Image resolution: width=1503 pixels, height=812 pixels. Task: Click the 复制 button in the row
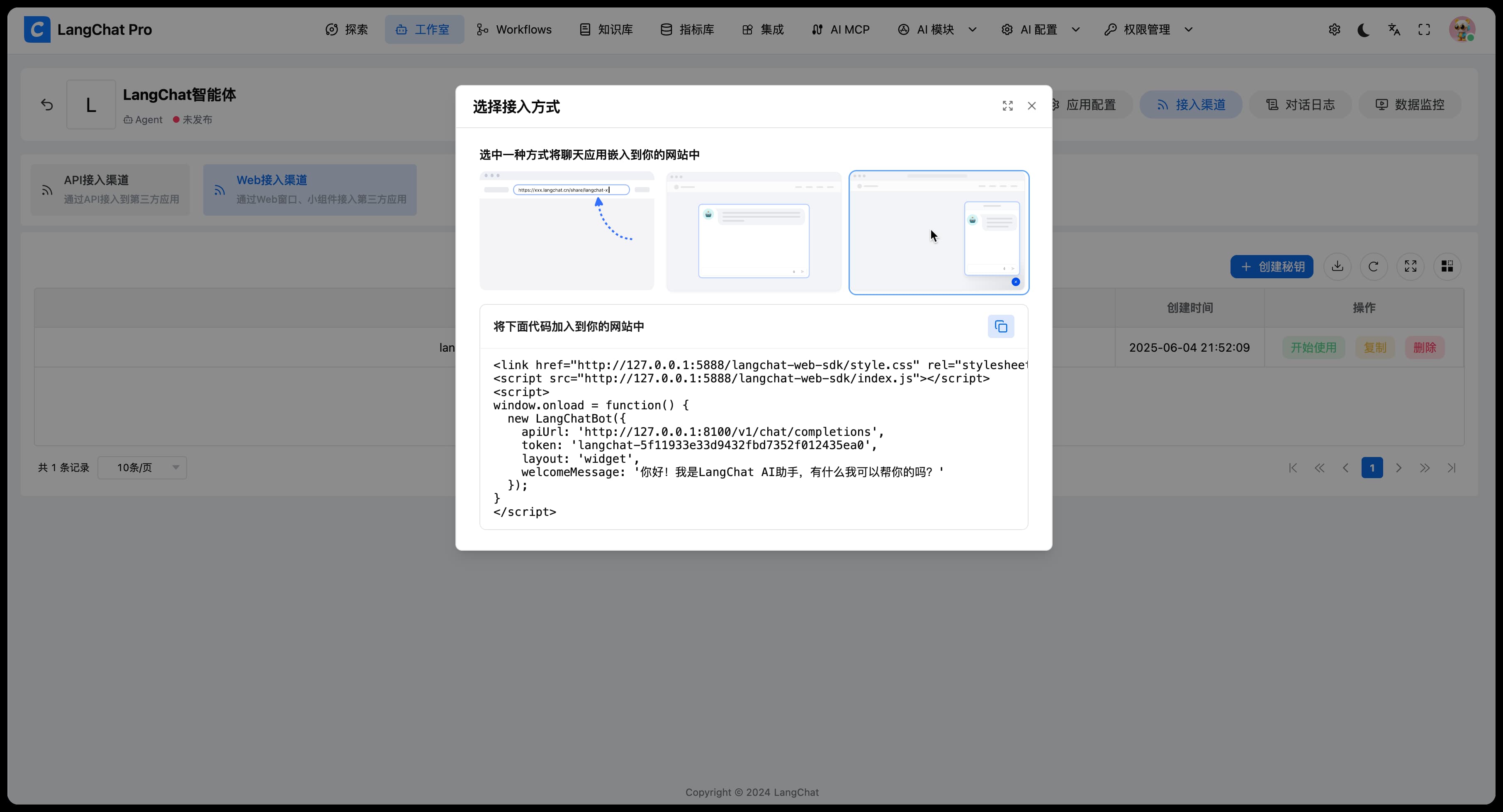[1374, 347]
